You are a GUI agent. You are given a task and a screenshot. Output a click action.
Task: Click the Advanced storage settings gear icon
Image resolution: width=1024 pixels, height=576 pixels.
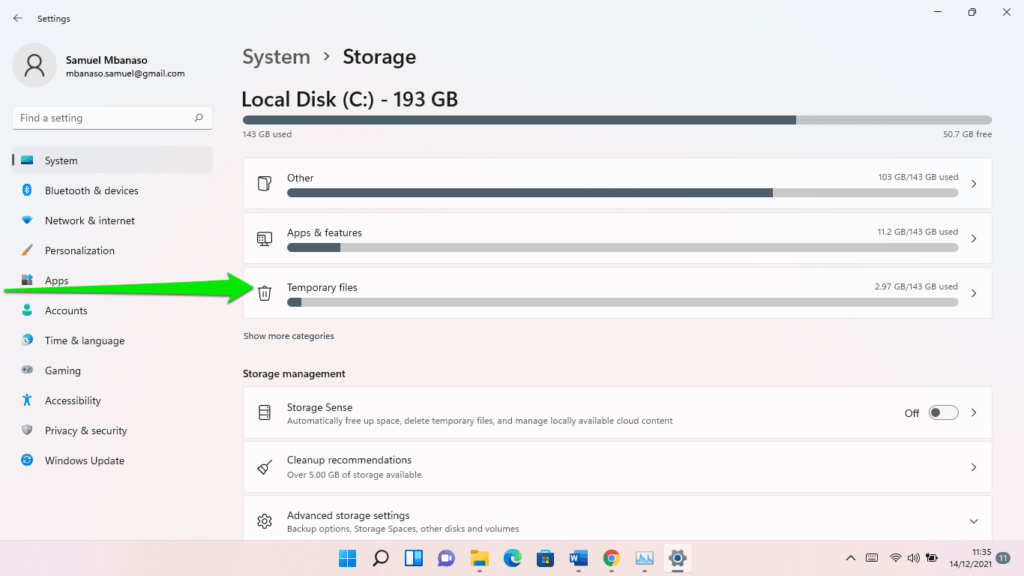coord(264,521)
